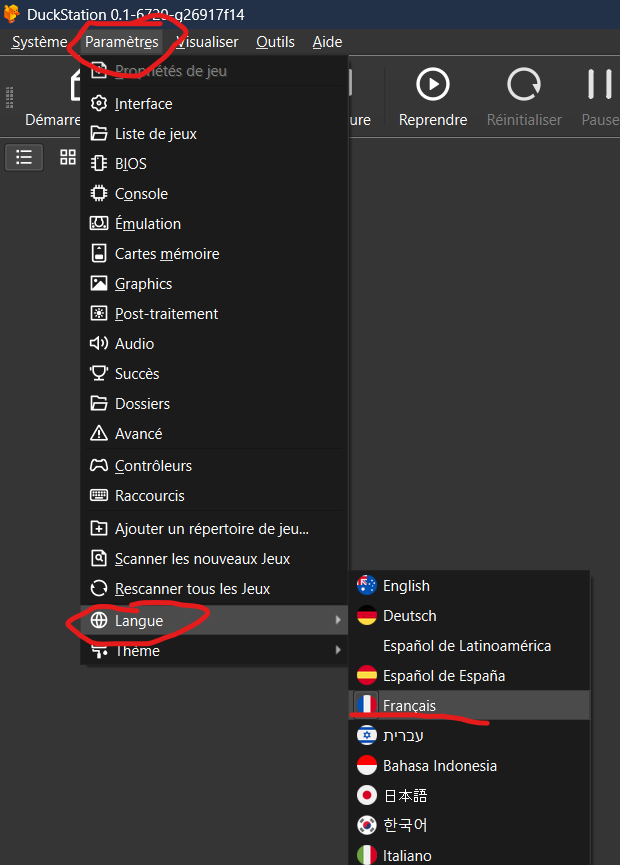Click the Paramètres menu
620x865 pixels.
pyautogui.click(x=121, y=42)
